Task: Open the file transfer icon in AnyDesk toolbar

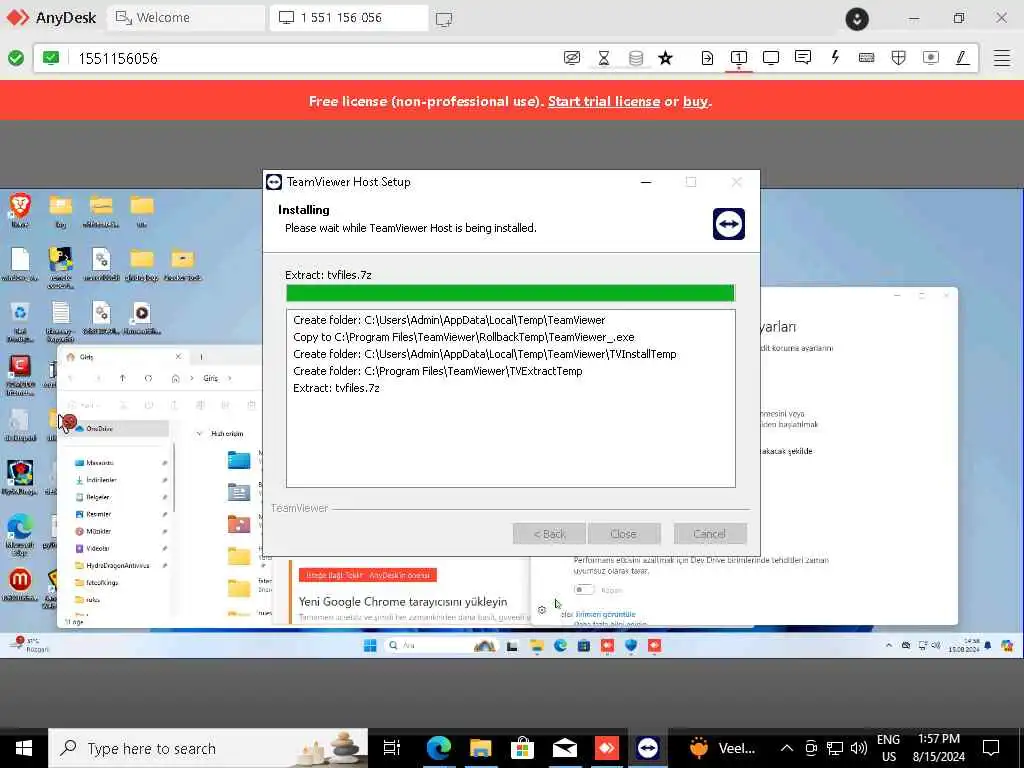Action: pos(707,58)
